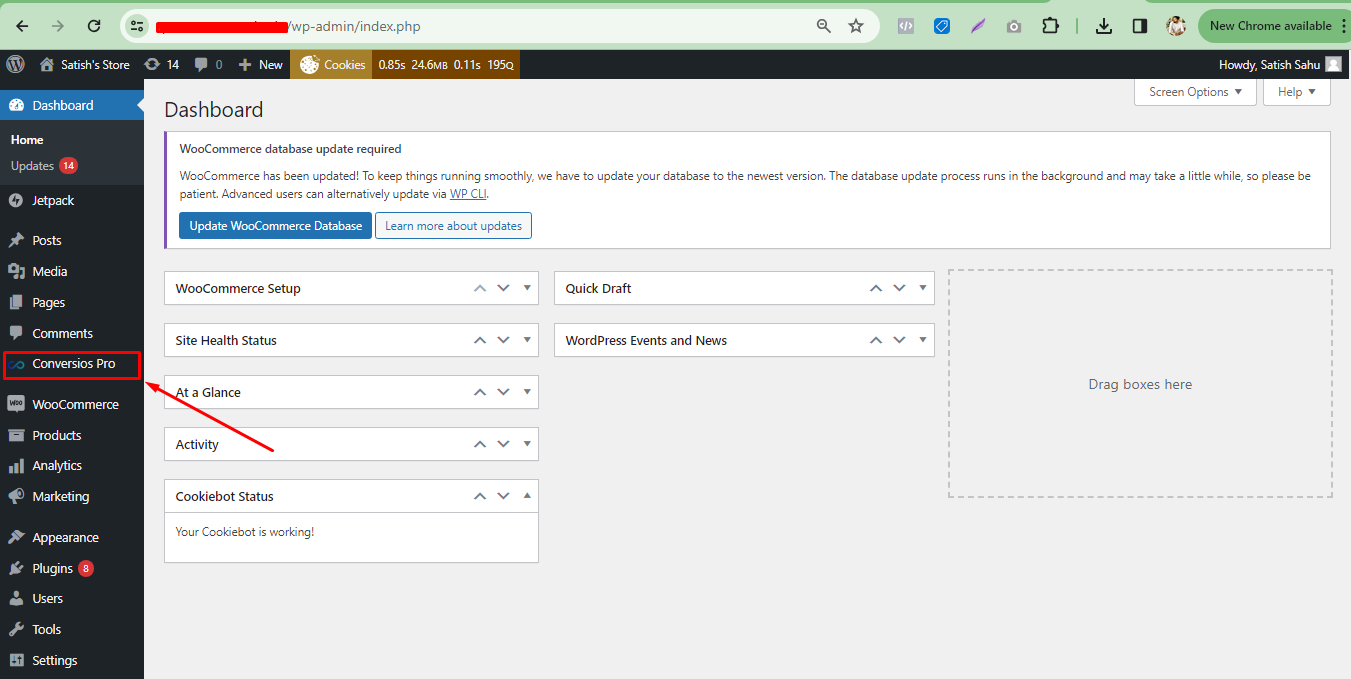Go to Home submenu under Dashboard
The height and width of the screenshot is (679, 1351).
(27, 140)
